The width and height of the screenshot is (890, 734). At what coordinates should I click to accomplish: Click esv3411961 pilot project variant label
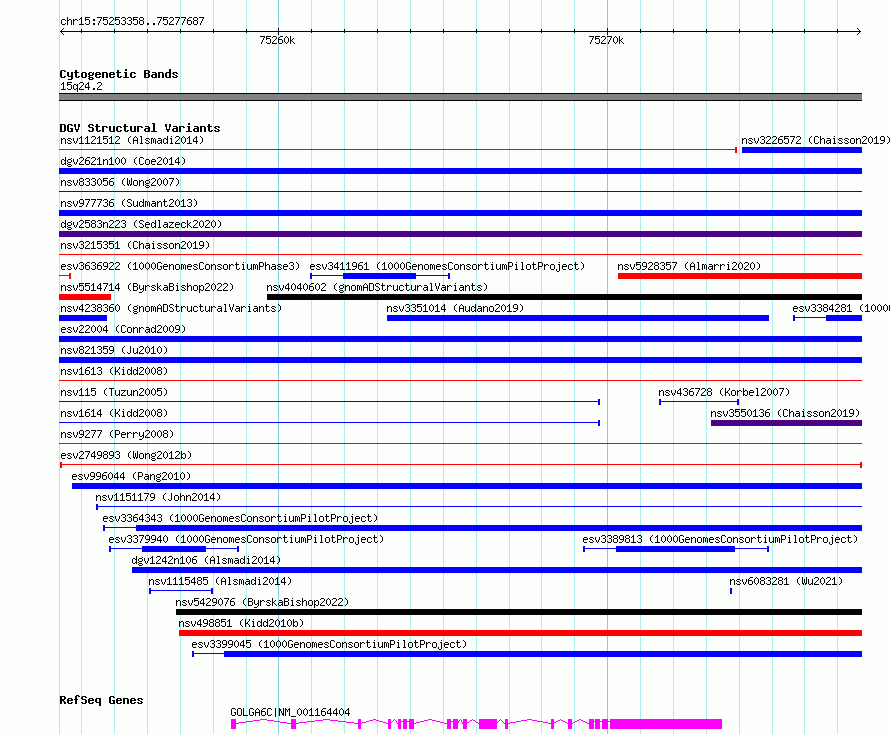(447, 266)
